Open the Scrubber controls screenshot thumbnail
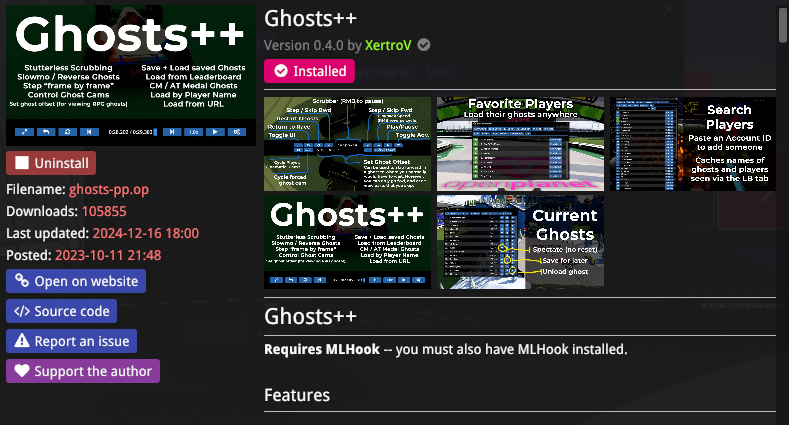The image size is (789, 425). [347, 143]
